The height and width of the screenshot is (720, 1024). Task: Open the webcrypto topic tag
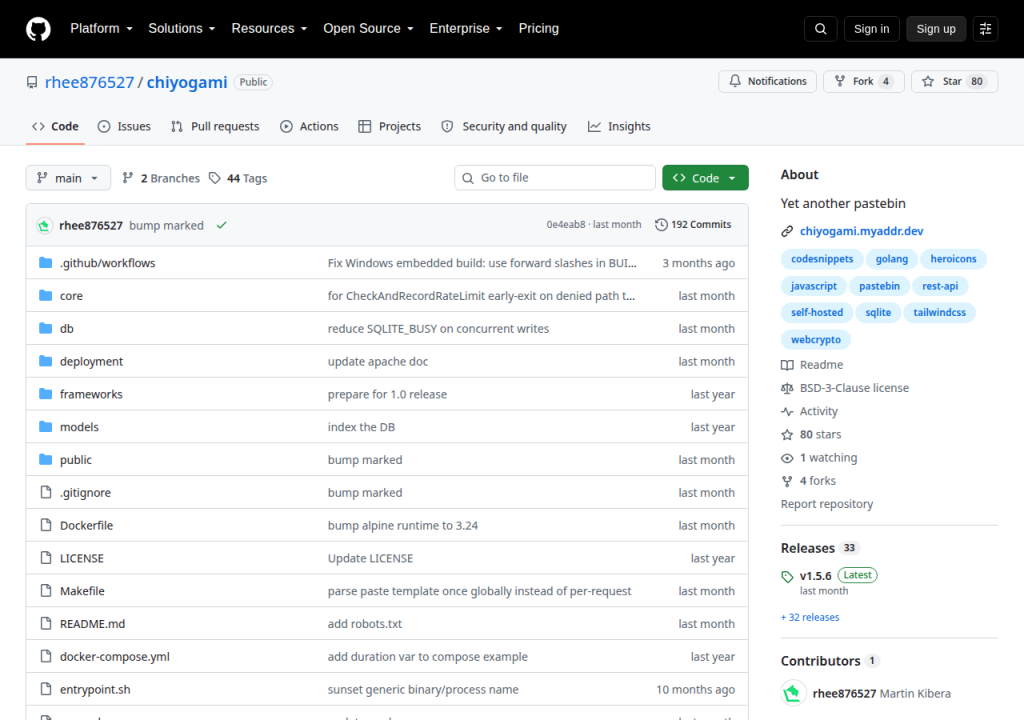pos(816,340)
